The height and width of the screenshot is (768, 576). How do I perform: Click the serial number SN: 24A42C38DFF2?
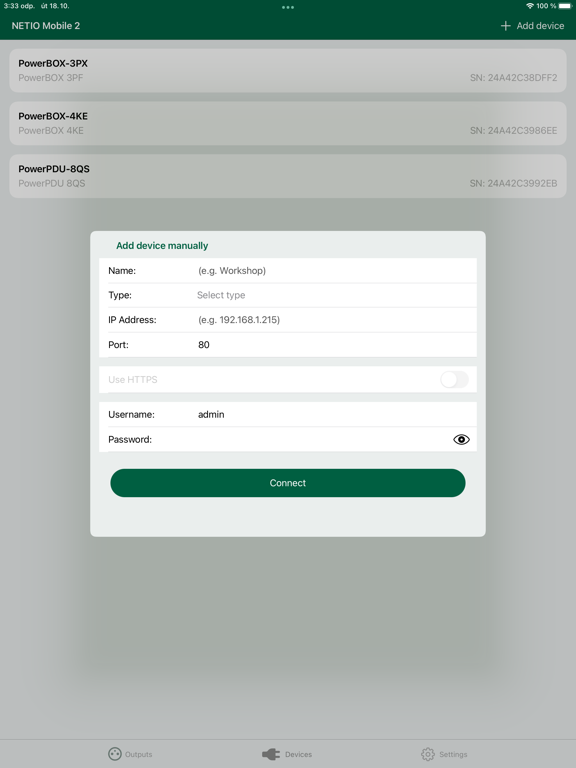[513, 77]
